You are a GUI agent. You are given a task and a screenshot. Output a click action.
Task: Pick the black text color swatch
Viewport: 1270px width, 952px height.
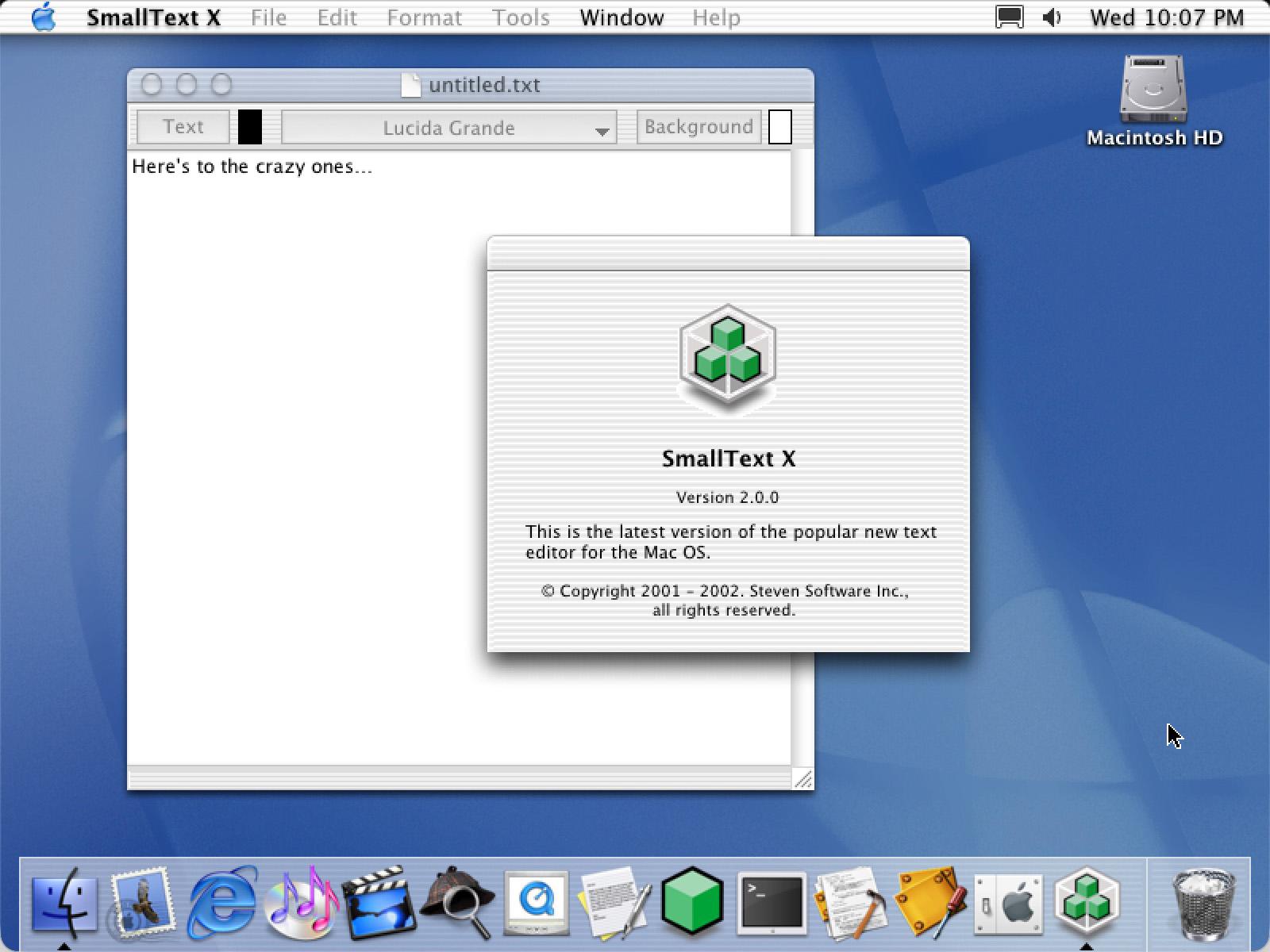250,127
